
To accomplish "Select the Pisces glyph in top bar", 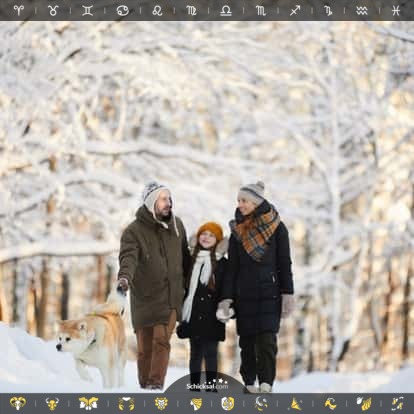I will coord(396,10).
